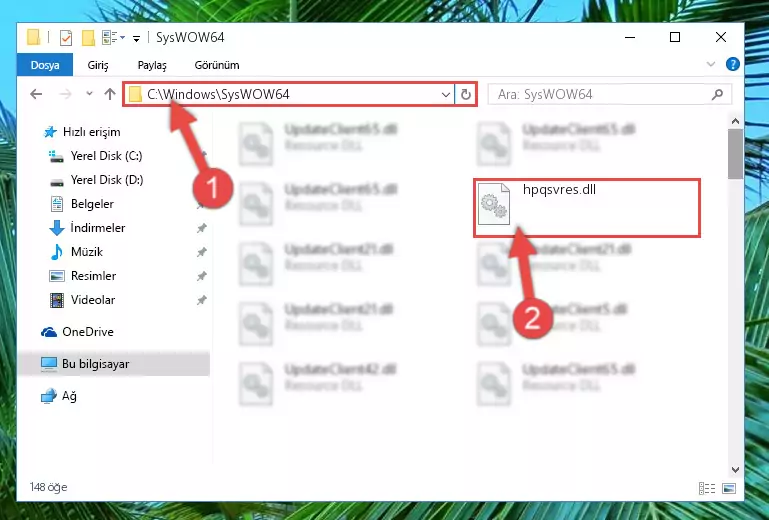Select the hpqsvres.dll file name
Screen dimensions: 769x520
[559, 190]
